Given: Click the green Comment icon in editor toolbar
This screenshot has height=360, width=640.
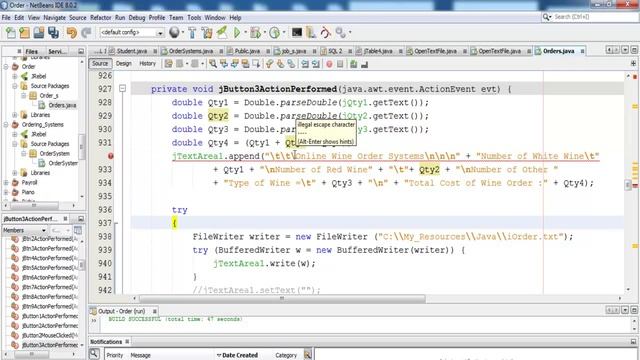Looking at the screenshot, I should point(353,64).
